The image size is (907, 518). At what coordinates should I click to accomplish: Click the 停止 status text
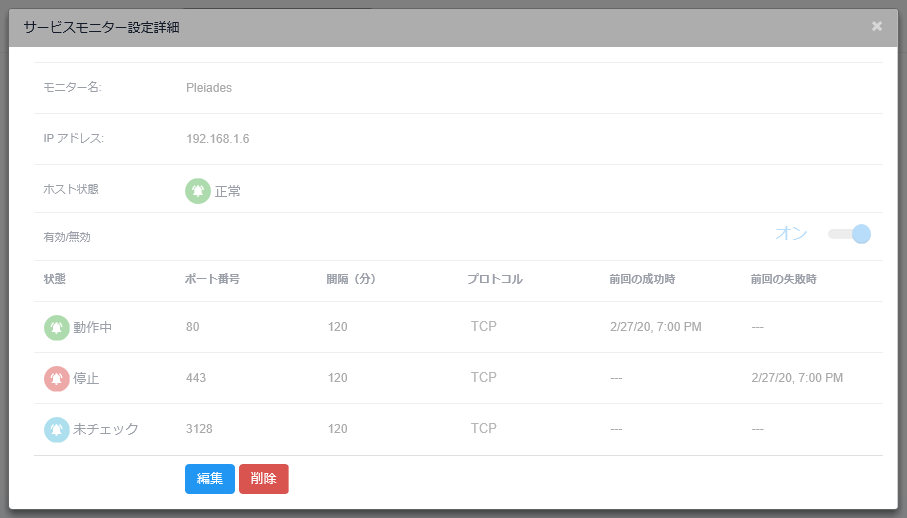click(86, 378)
